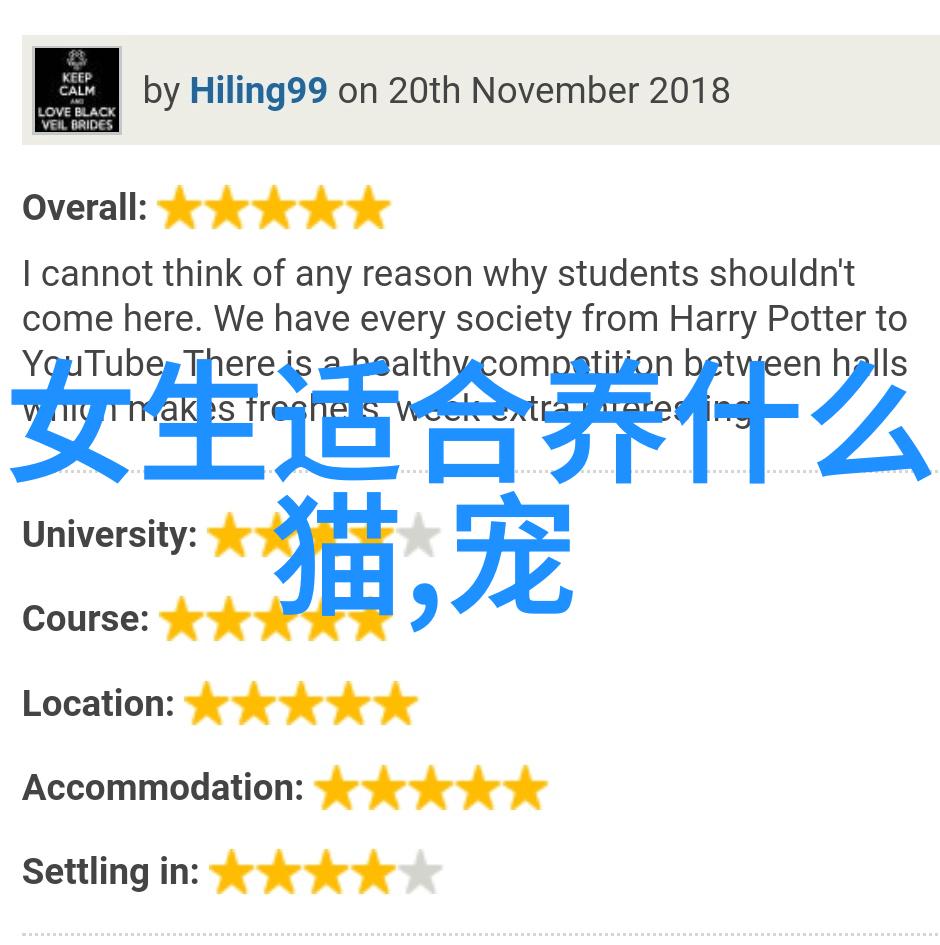Click the first star of the Overall rating
940x945 pixels.
point(180,208)
